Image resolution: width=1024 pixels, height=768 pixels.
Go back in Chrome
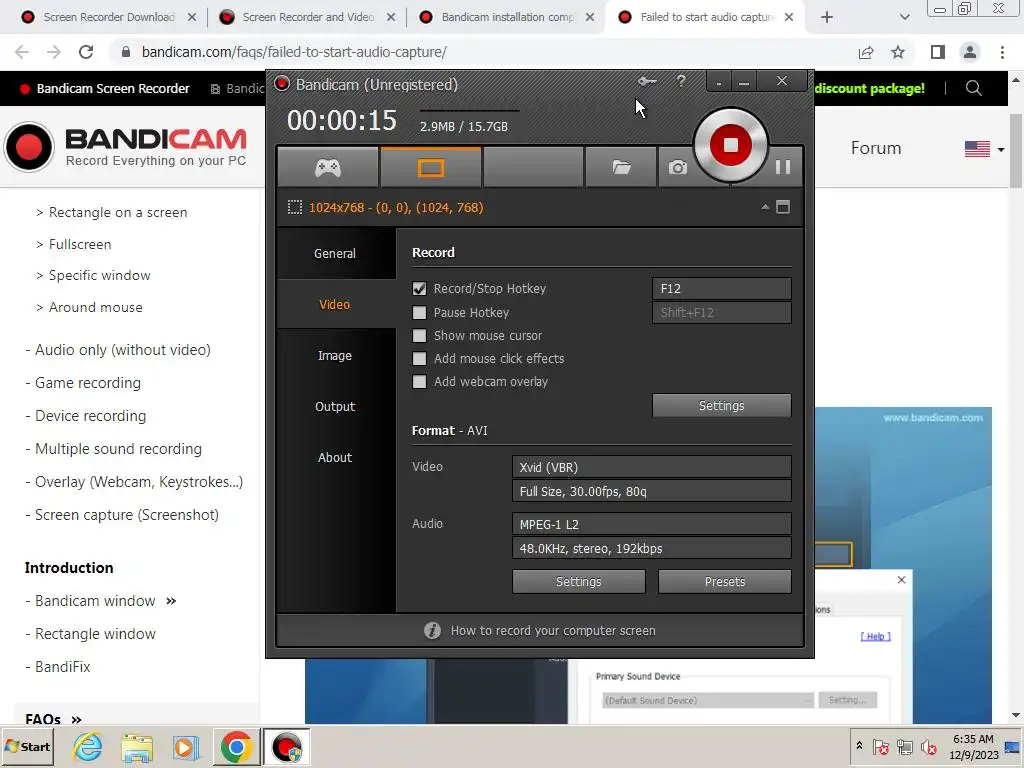click(22, 52)
